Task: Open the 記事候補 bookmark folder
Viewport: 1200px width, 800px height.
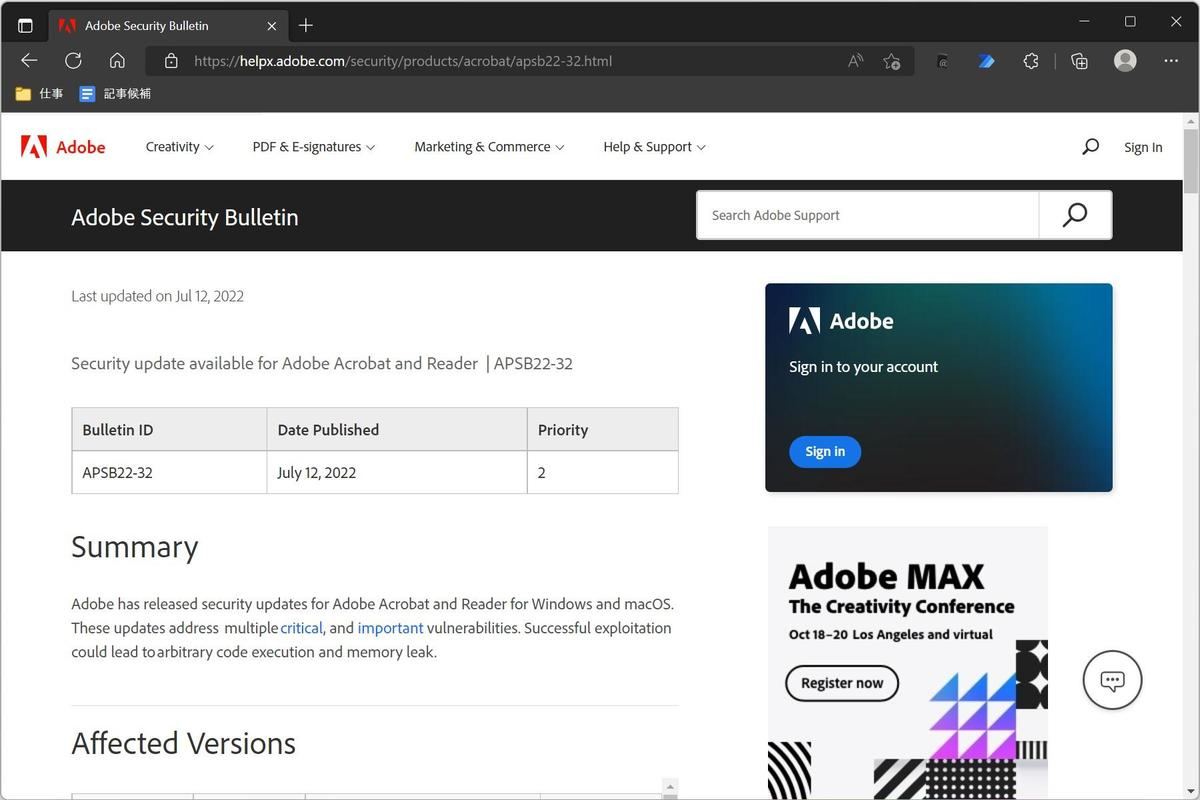Action: tap(116, 94)
